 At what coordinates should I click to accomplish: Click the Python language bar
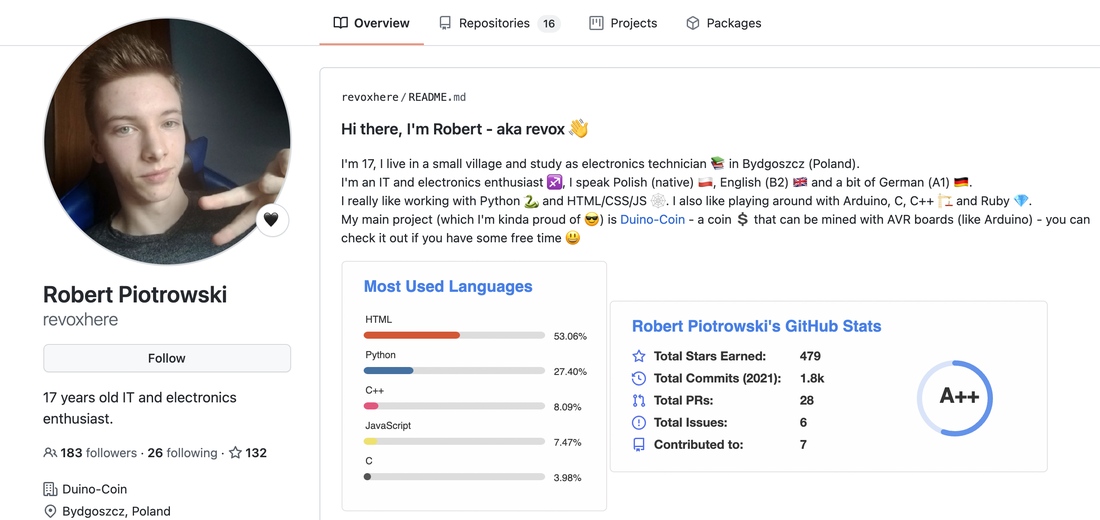[x=454, y=371]
